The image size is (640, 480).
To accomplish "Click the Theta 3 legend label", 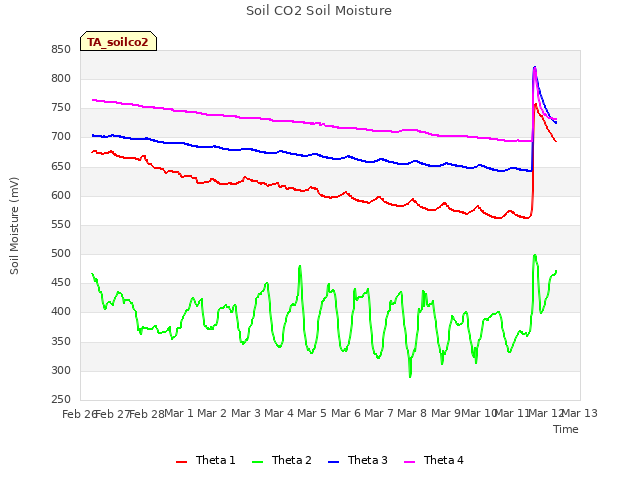I will (x=367, y=460).
